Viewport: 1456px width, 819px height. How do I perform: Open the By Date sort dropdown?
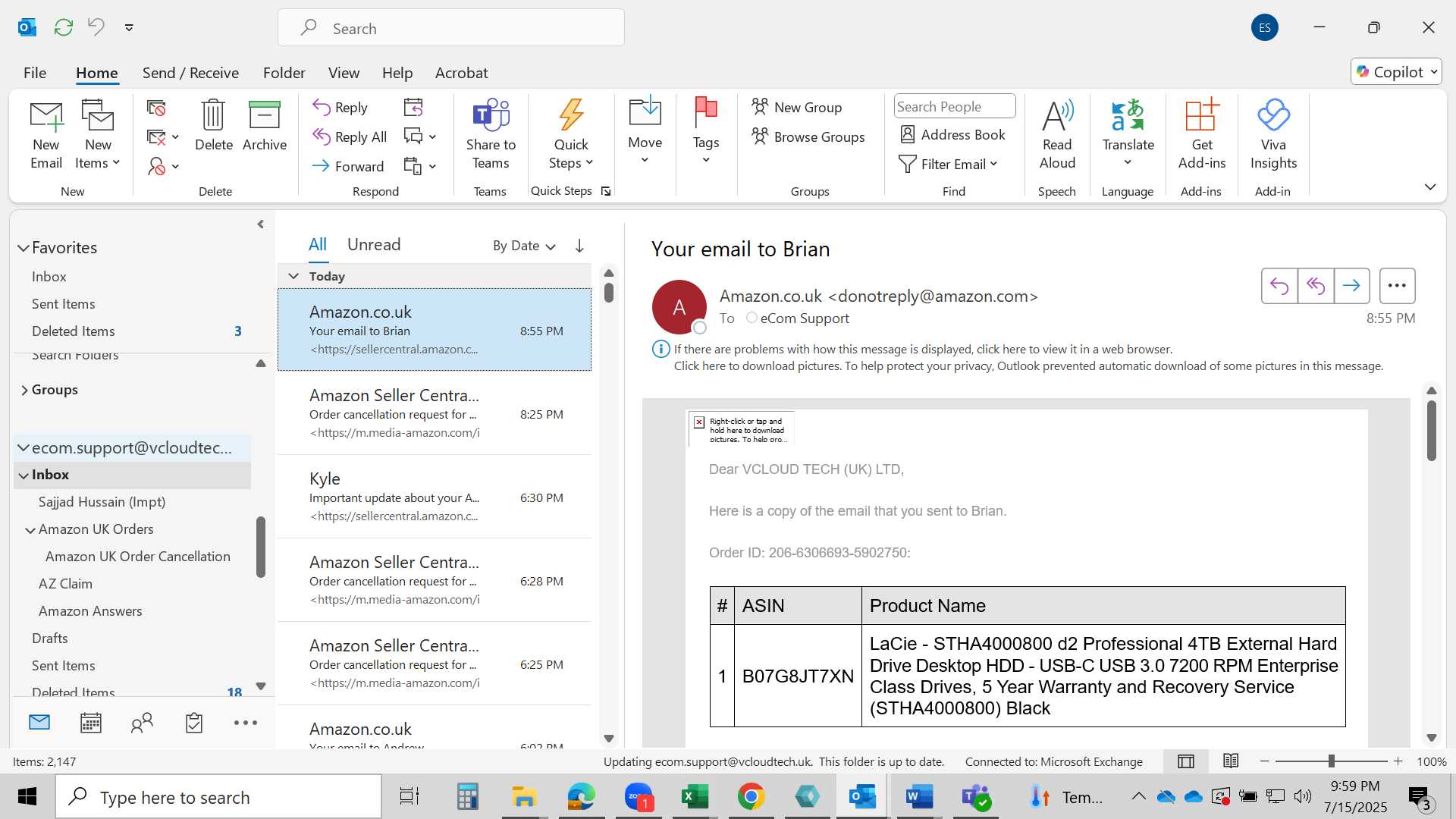(x=524, y=246)
